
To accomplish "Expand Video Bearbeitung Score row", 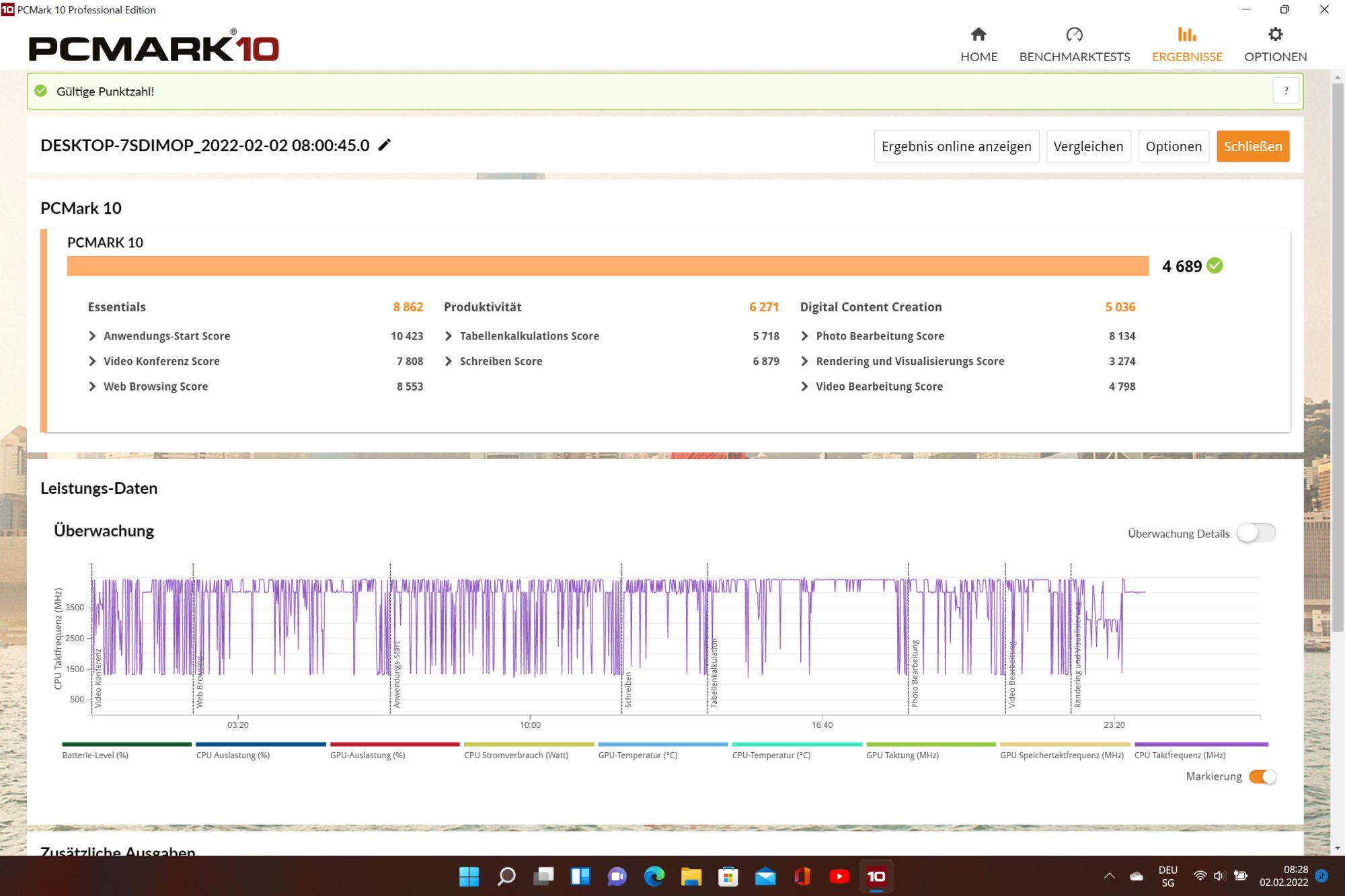I will [968, 386].
